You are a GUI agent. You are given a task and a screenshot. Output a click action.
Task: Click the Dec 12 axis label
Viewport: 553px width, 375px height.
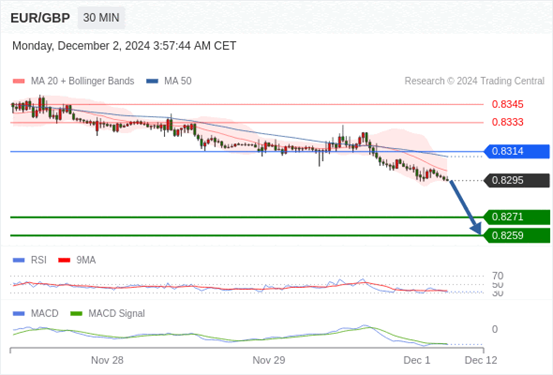coord(481,360)
